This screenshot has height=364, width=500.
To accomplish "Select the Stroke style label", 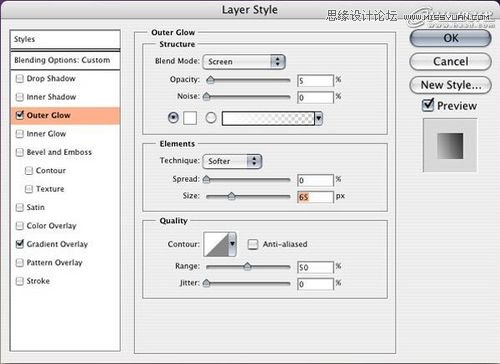I will coord(38,281).
